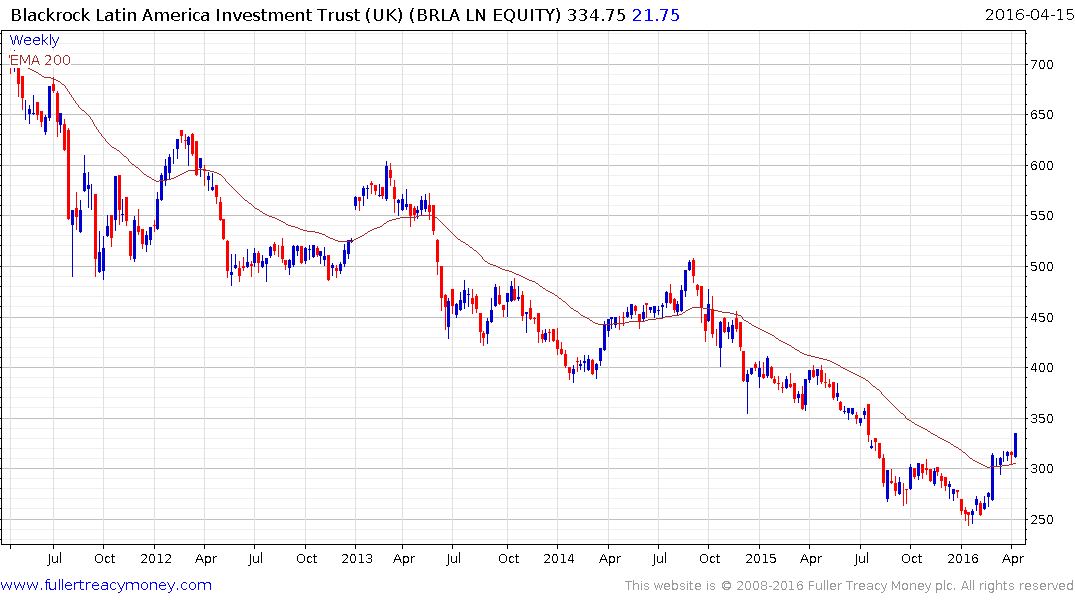The height and width of the screenshot is (600, 1075).
Task: Click the latest blue weekly candle near 335
Action: coord(1015,445)
